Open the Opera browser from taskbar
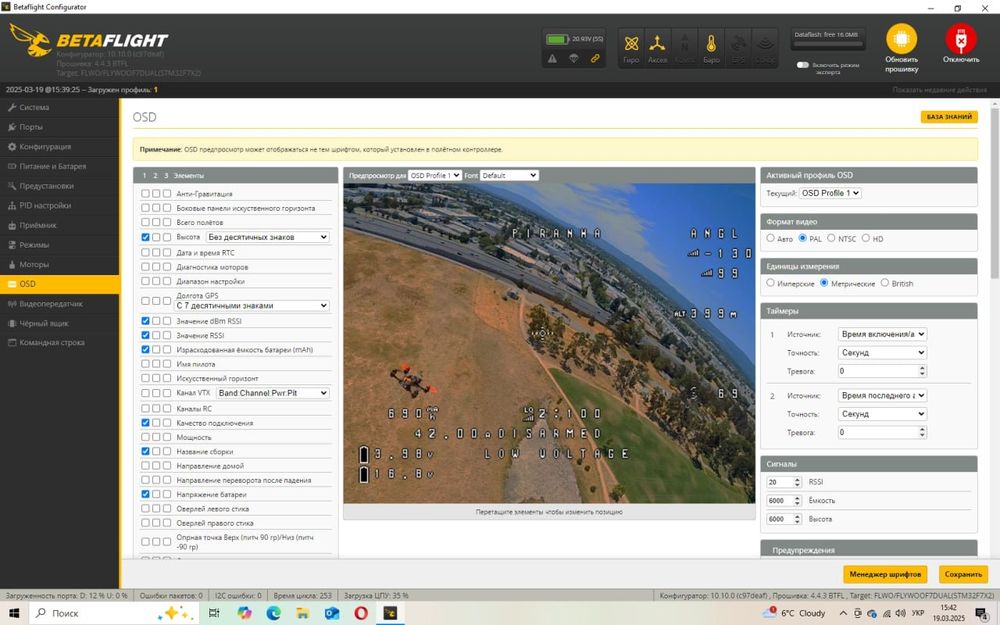The width and height of the screenshot is (1000, 625). [361, 613]
